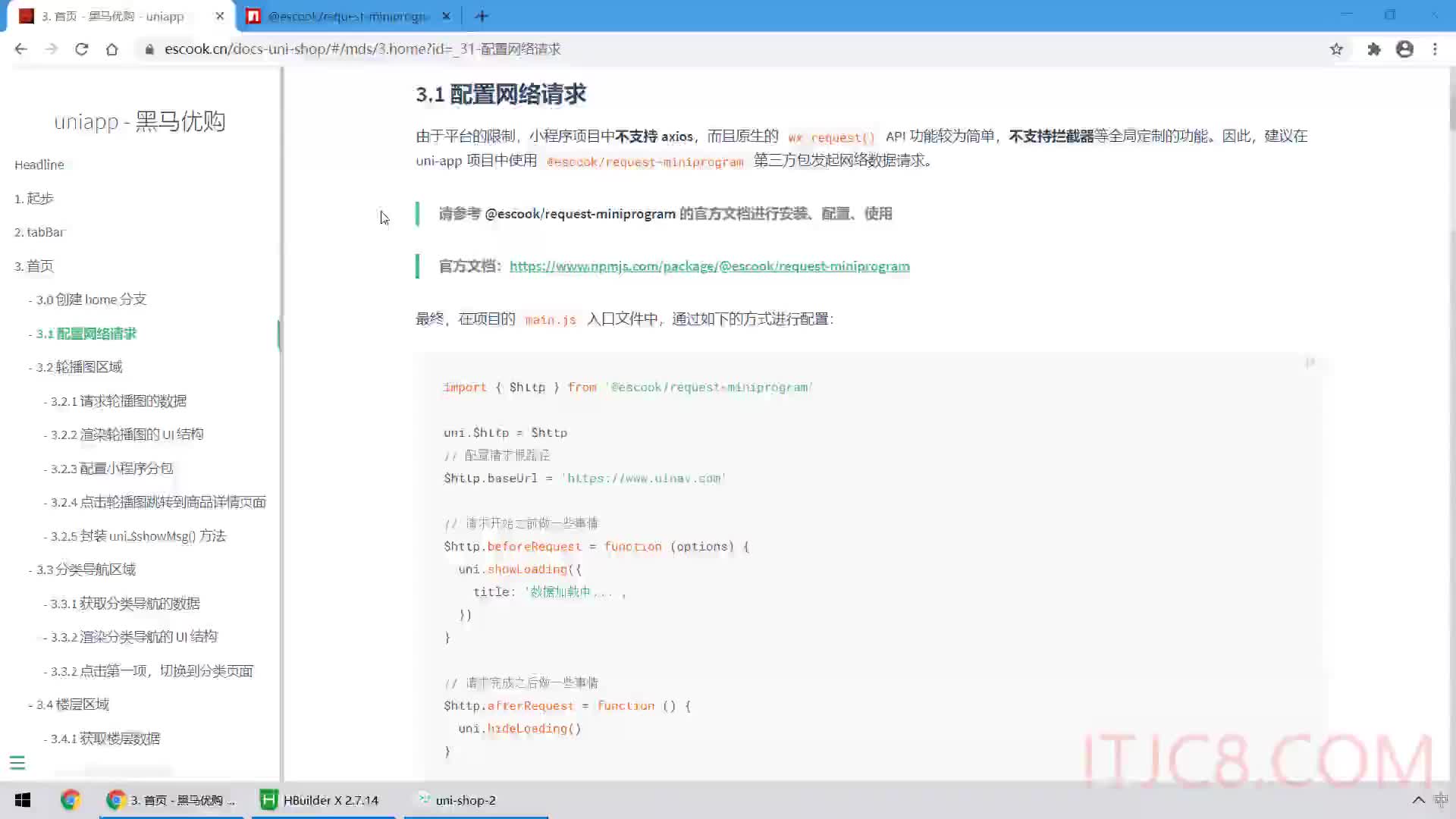Click the page's vertical scrollbar thumb
This screenshot has height=819, width=1456.
coord(1451,99)
